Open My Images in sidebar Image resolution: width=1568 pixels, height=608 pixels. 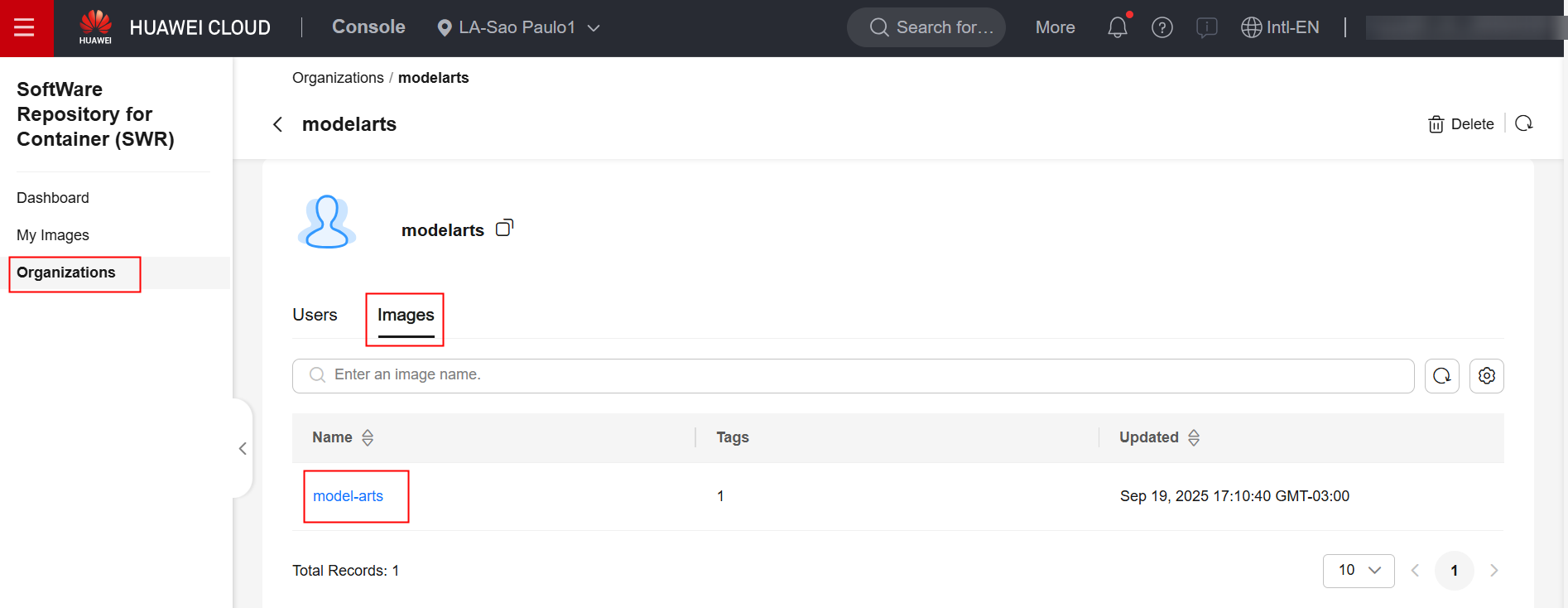coord(53,235)
